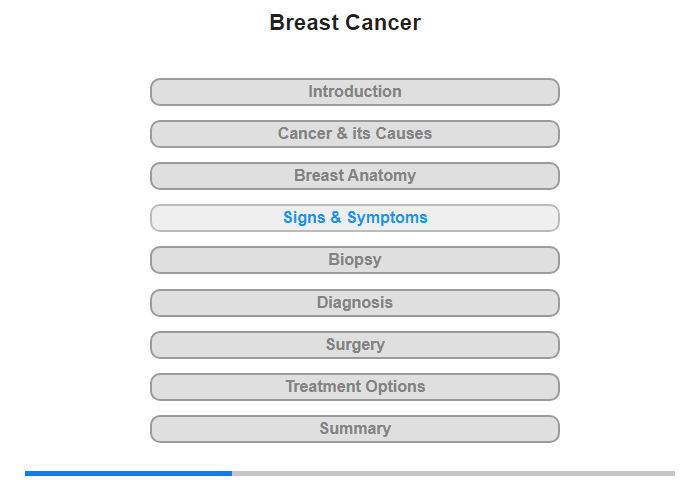The height and width of the screenshot is (480, 700).
Task: Choose the menu entry with blue text
Action: click(x=354, y=218)
